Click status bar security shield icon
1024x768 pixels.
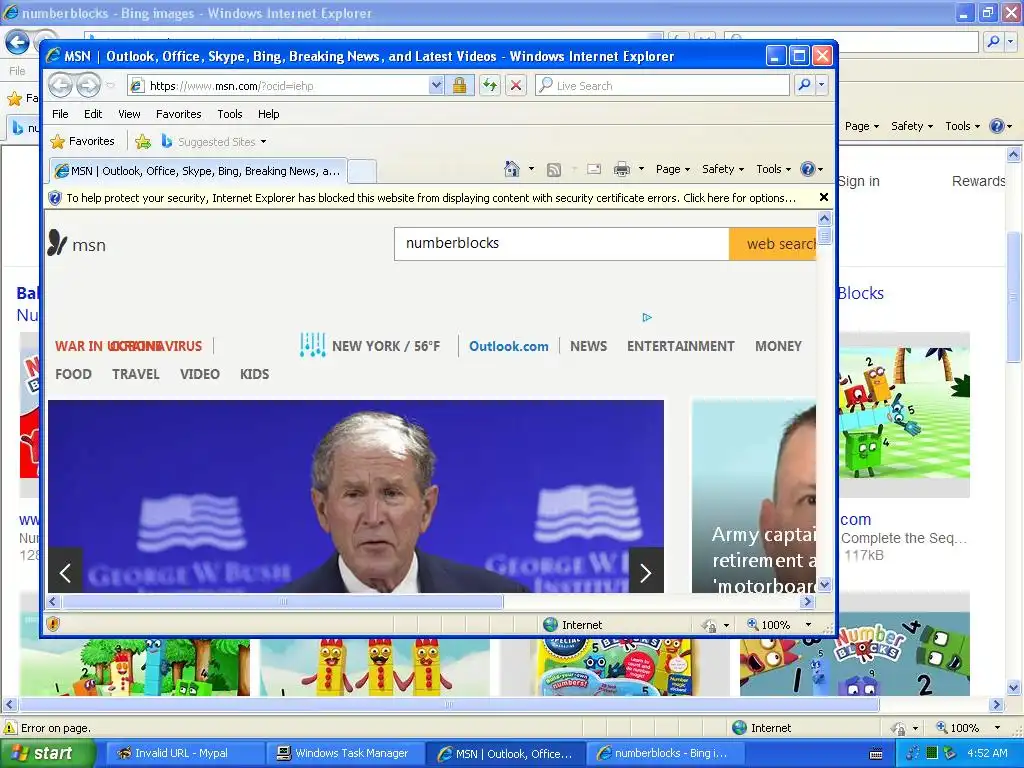(53, 624)
